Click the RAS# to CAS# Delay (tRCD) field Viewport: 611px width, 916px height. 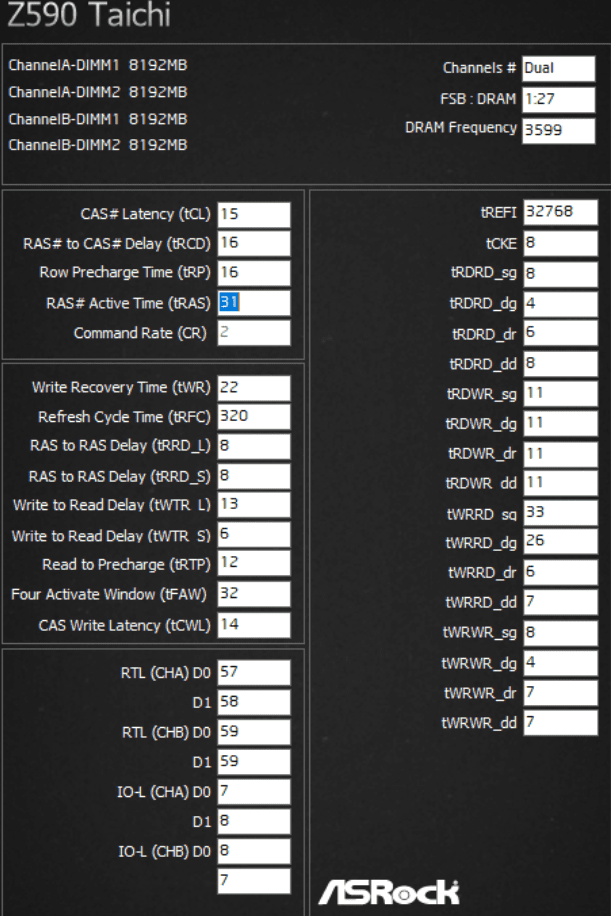[254, 243]
